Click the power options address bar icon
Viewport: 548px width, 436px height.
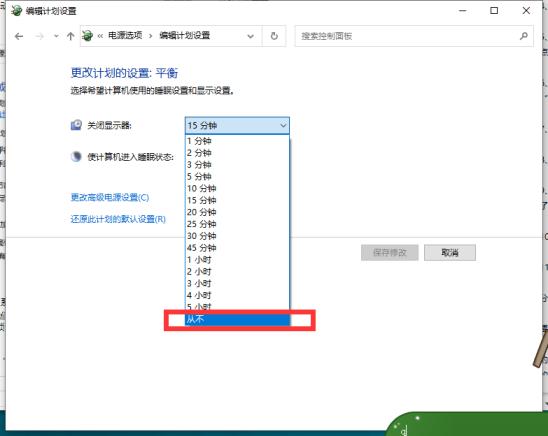click(x=87, y=36)
